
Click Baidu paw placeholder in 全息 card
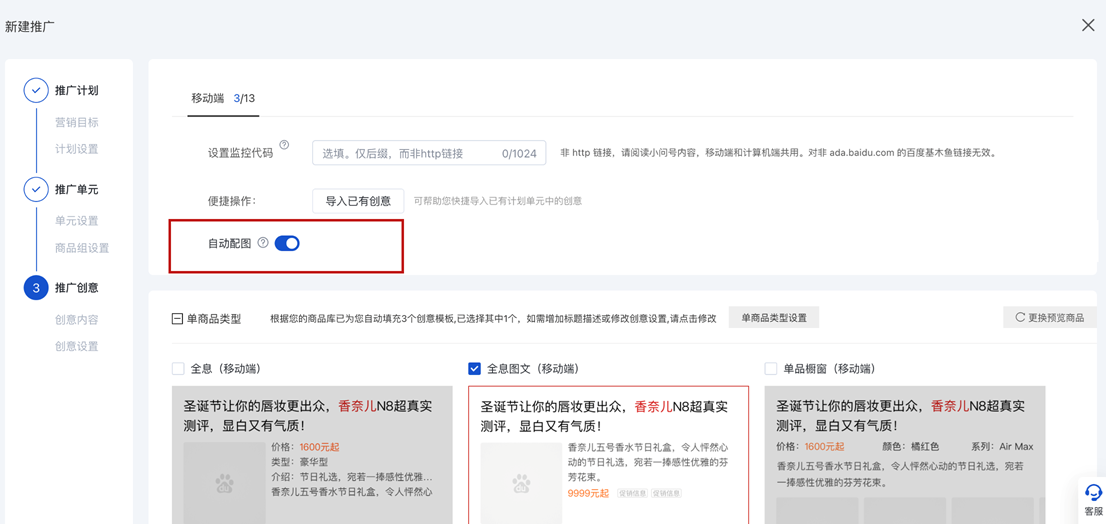(x=224, y=483)
